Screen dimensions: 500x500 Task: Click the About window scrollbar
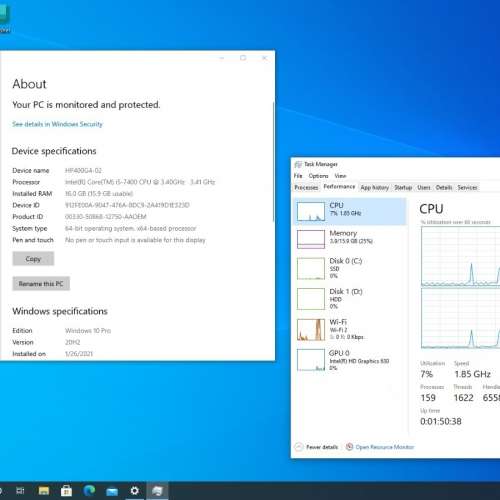(x=274, y=162)
